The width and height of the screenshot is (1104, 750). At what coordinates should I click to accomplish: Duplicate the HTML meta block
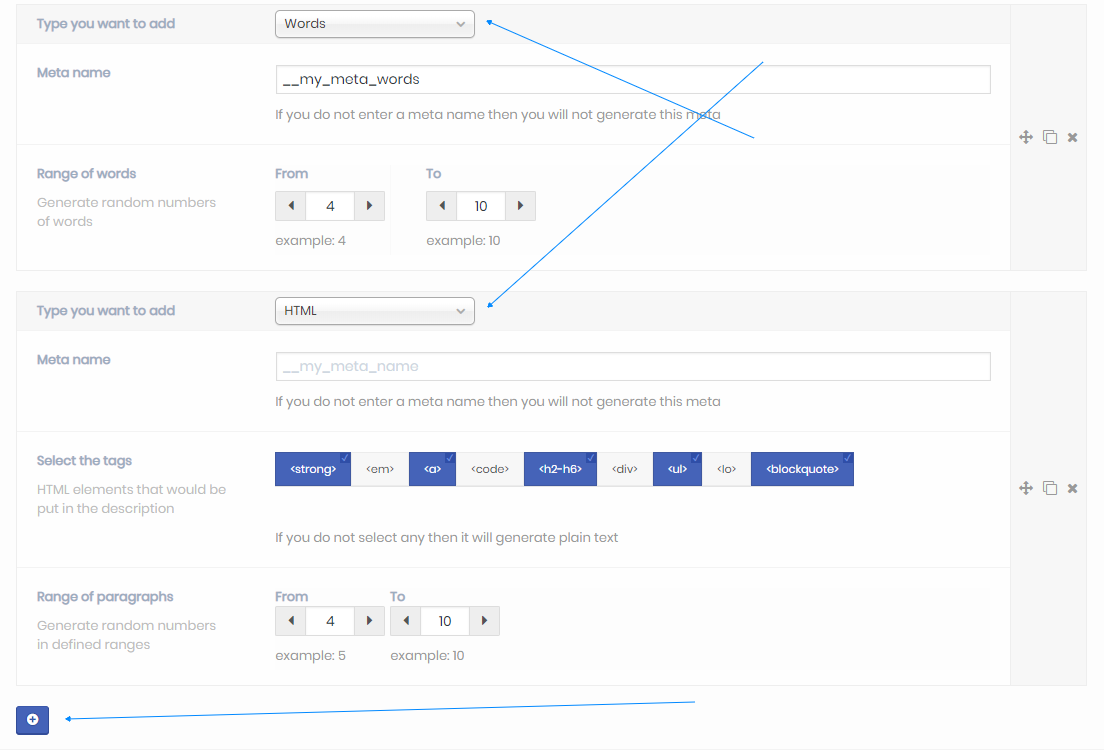click(x=1050, y=488)
